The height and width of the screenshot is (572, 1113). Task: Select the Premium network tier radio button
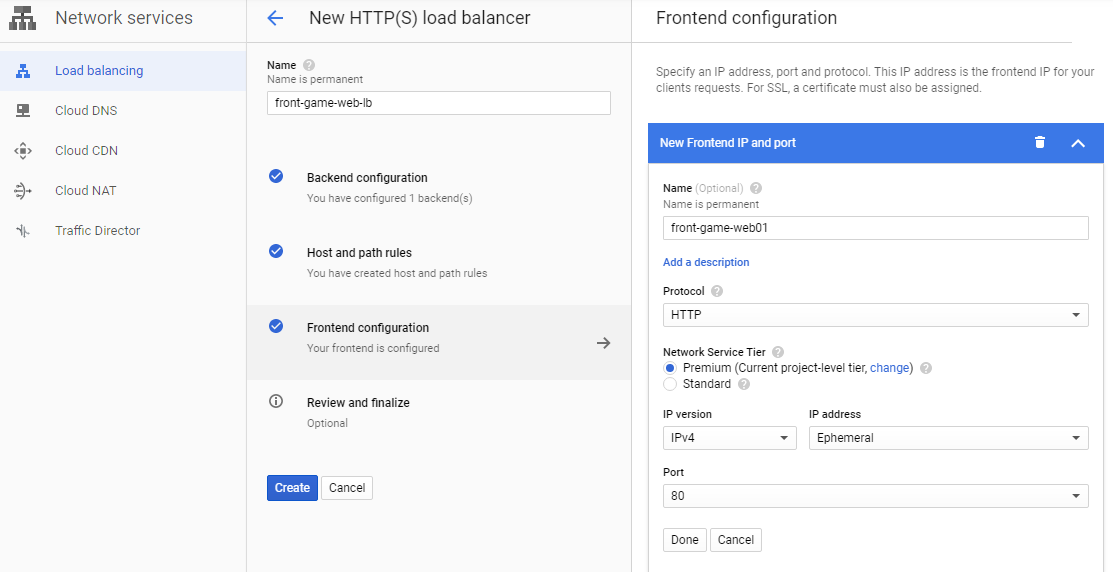[x=670, y=368]
